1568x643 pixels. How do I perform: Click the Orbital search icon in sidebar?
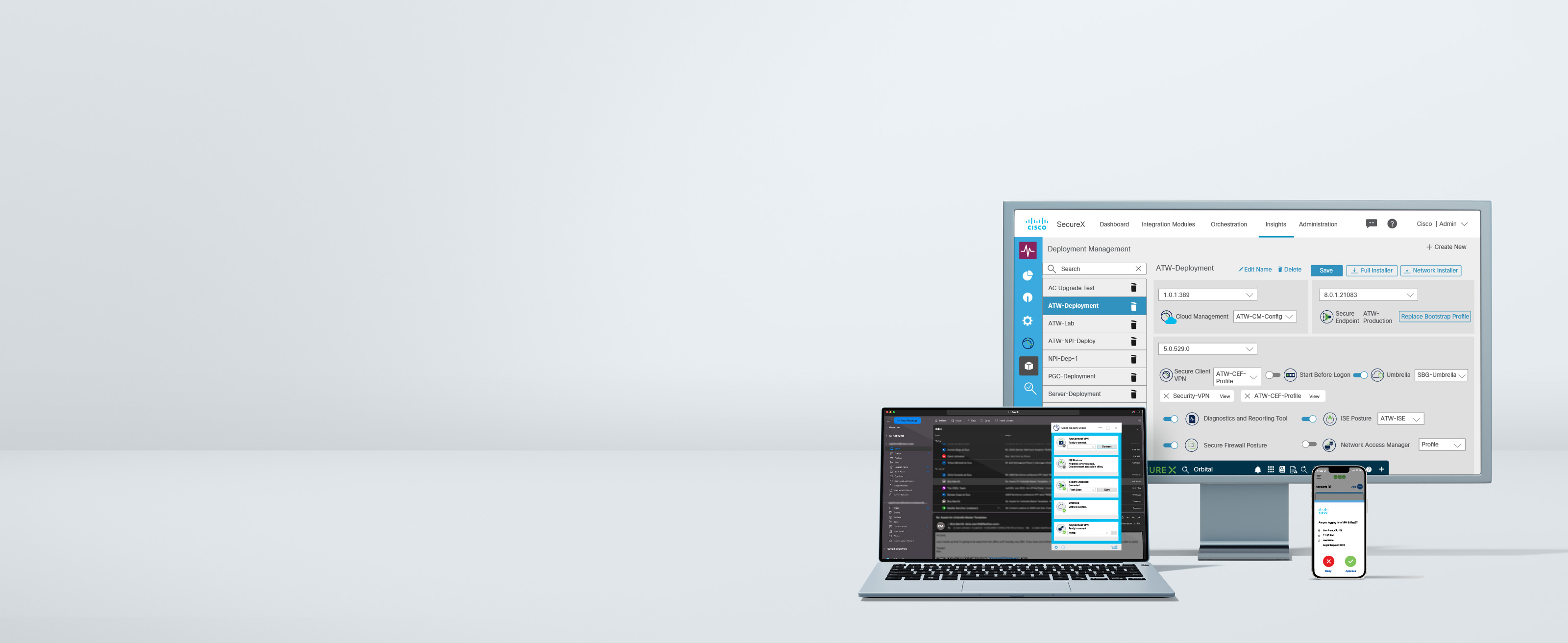1030,390
